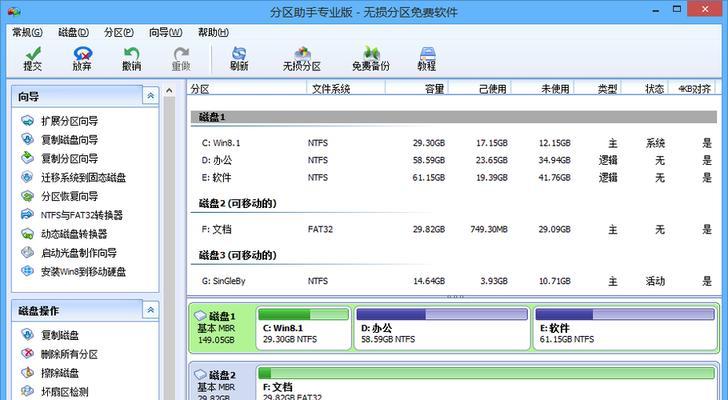Start 迁移系统到固态磁盘 wizard
The width and height of the screenshot is (728, 400).
[73, 177]
